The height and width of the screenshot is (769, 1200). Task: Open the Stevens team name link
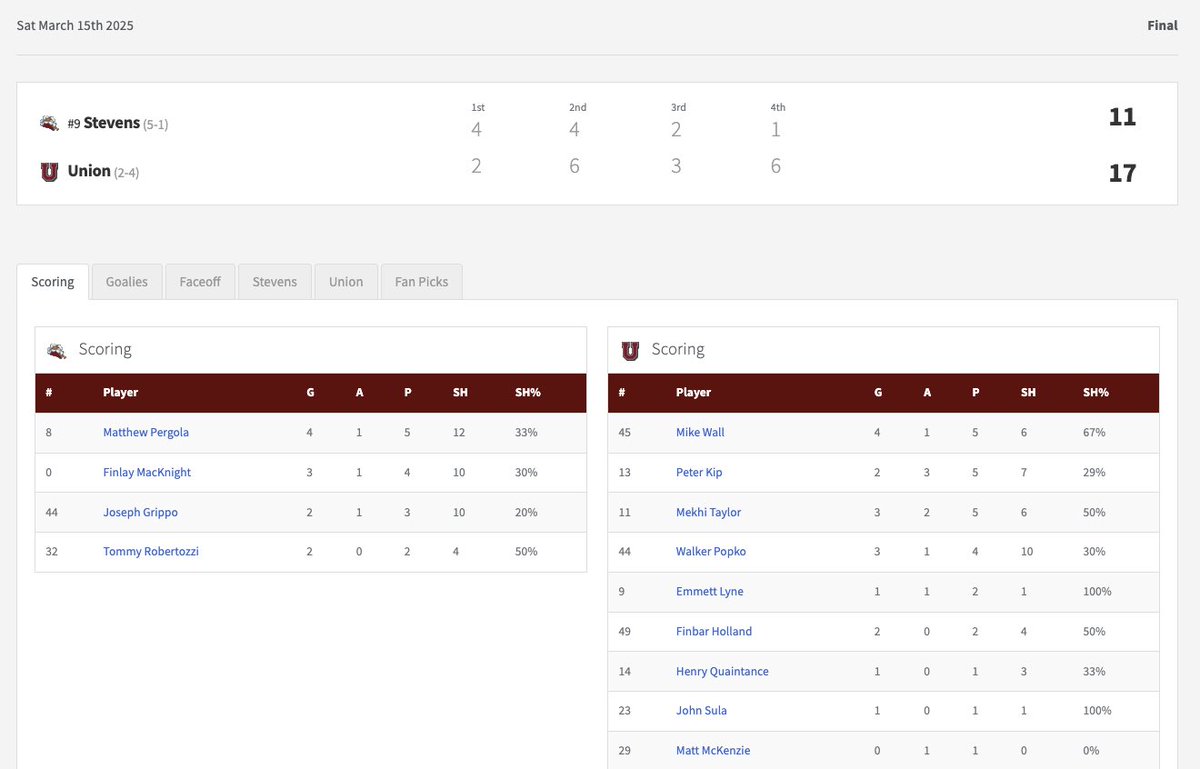(x=112, y=123)
